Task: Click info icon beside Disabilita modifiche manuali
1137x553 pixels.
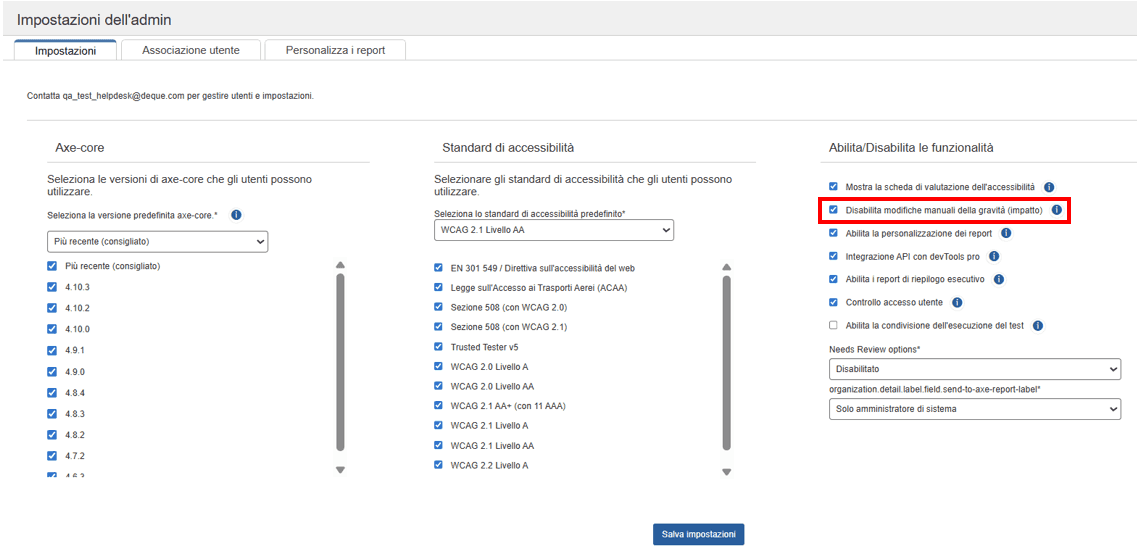Action: (x=1056, y=210)
